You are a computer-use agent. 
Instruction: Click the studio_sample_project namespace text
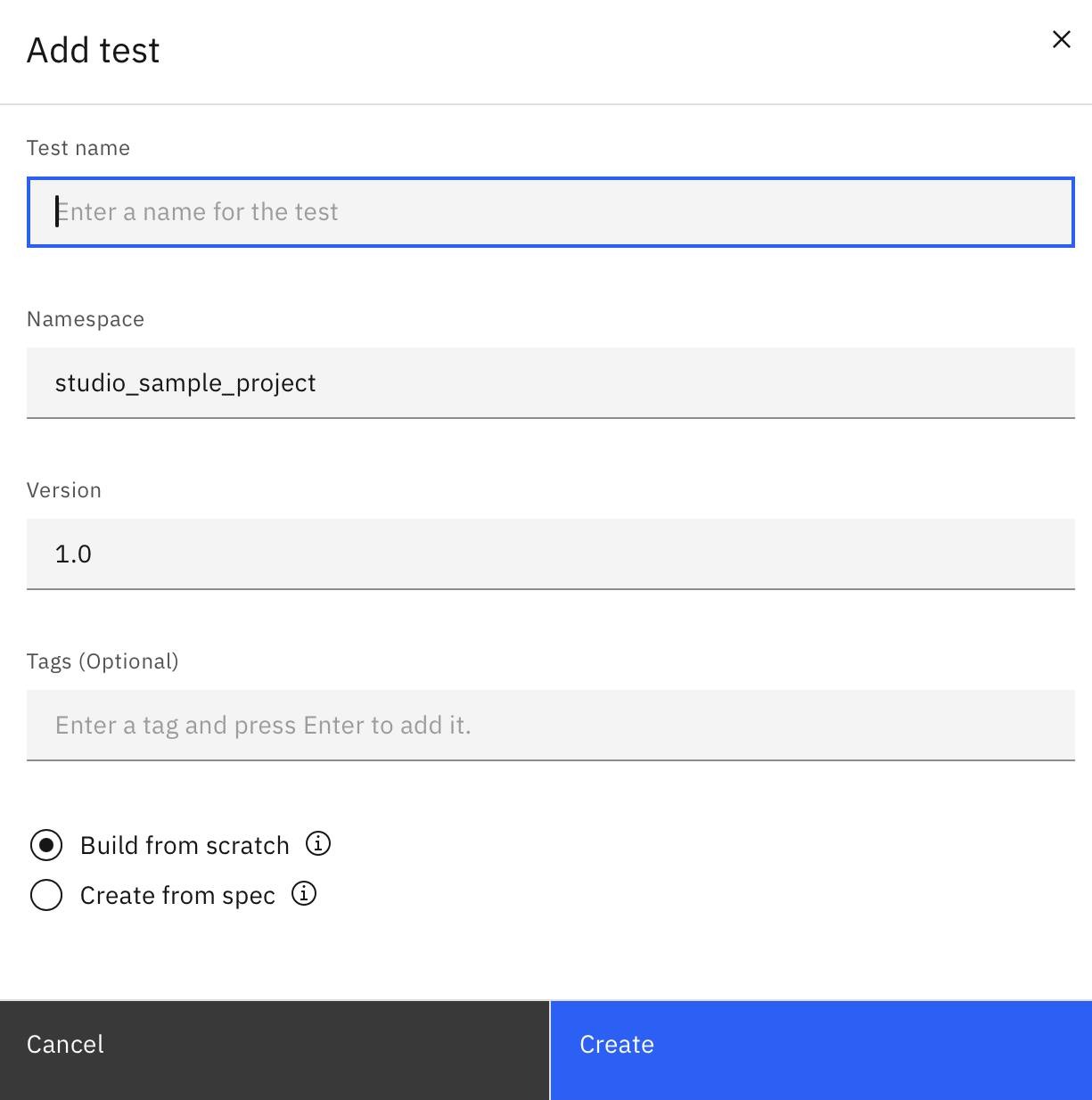[185, 383]
